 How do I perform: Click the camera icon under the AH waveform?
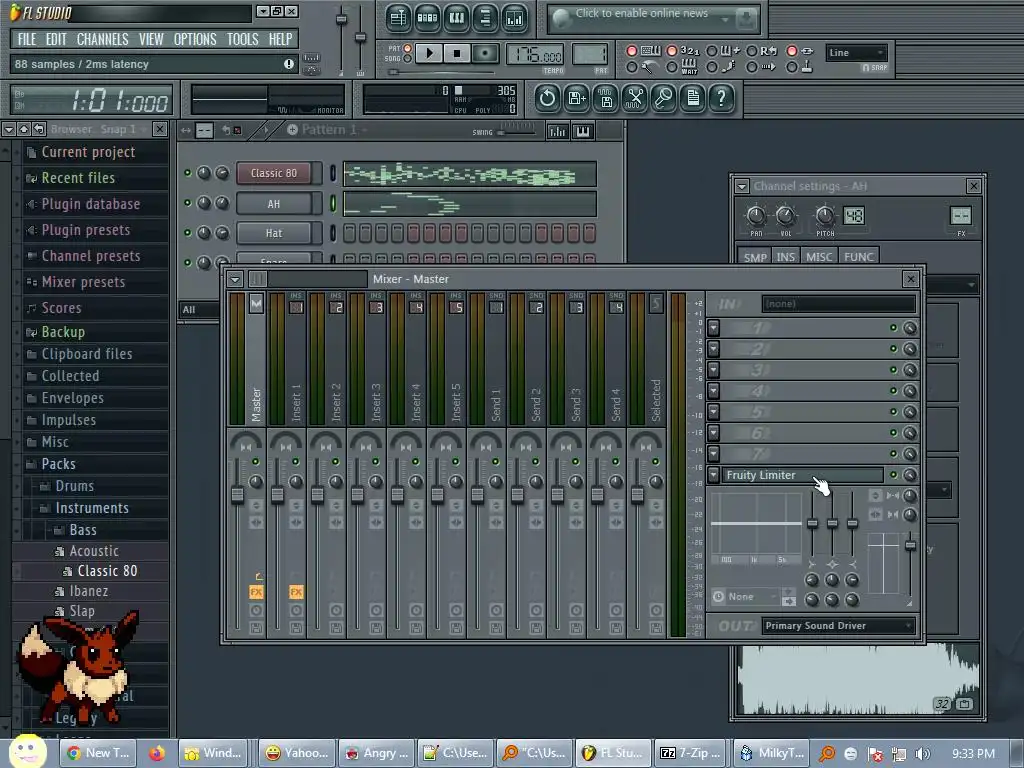coord(965,704)
